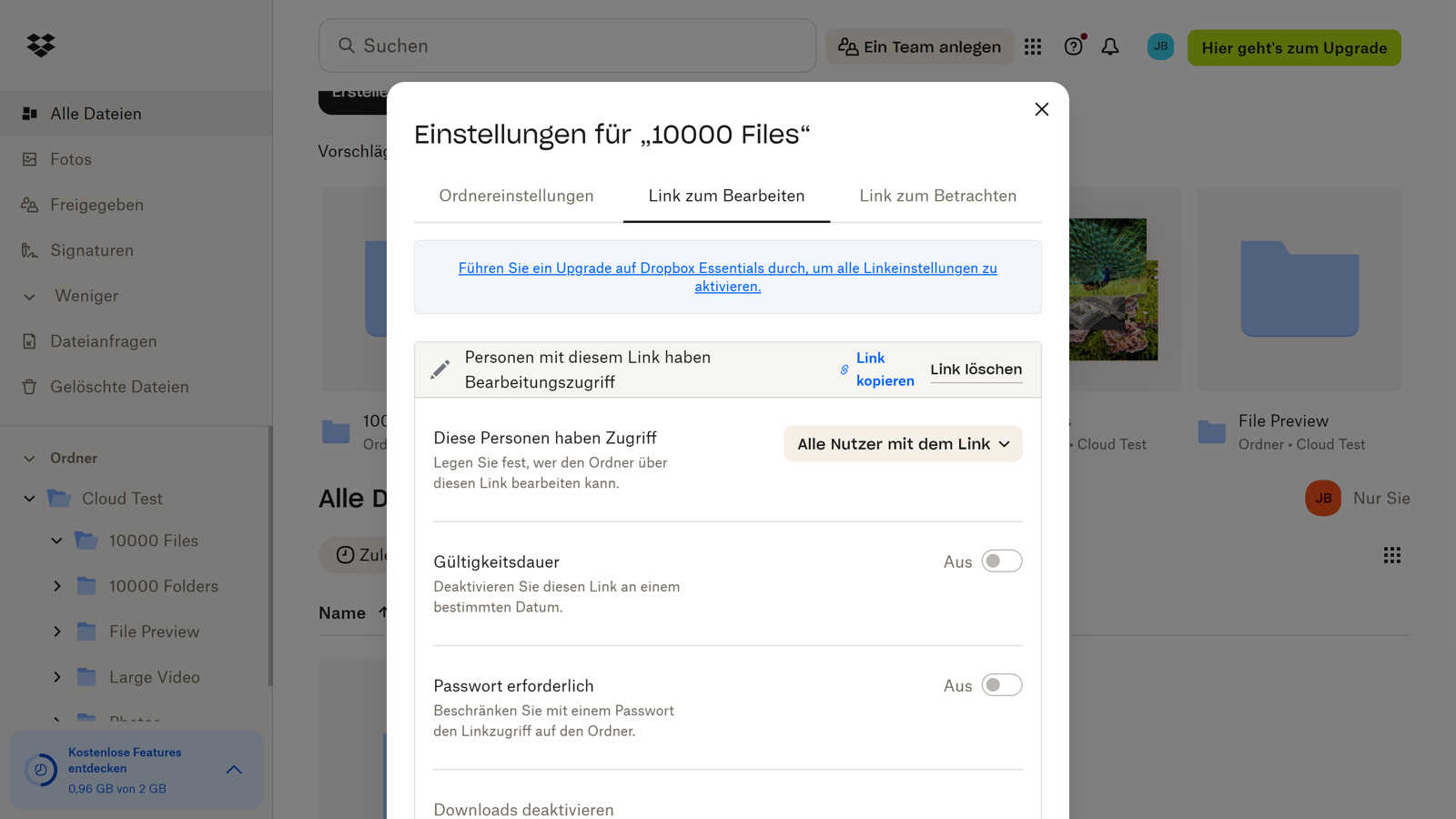Expand the 10000 Folders tree item

point(56,585)
